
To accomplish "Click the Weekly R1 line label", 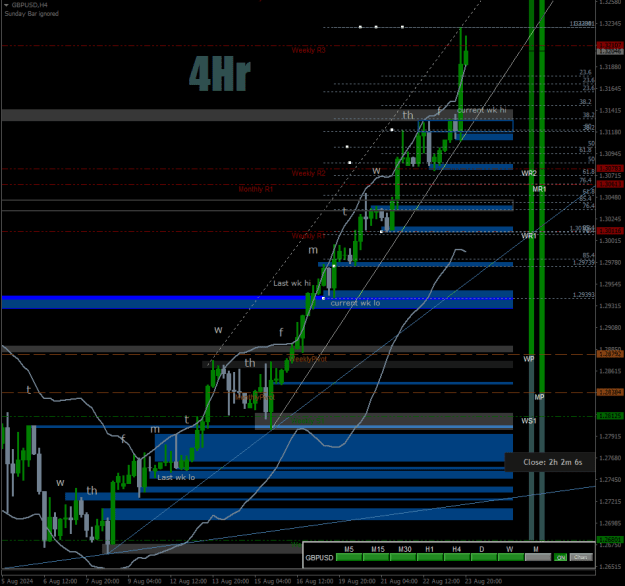I will point(309,236).
